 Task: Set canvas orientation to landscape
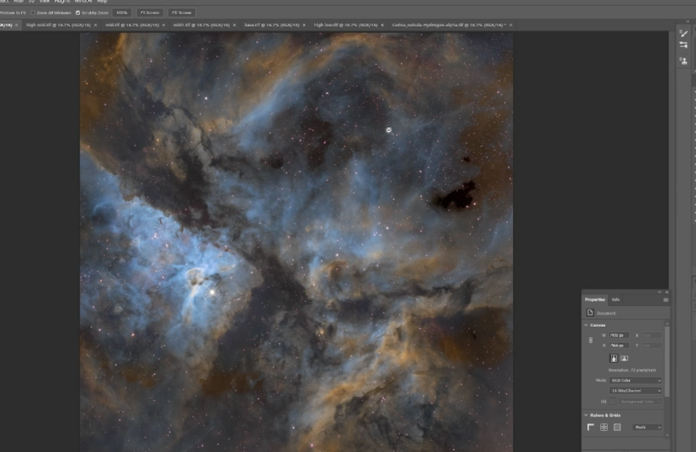pos(624,358)
